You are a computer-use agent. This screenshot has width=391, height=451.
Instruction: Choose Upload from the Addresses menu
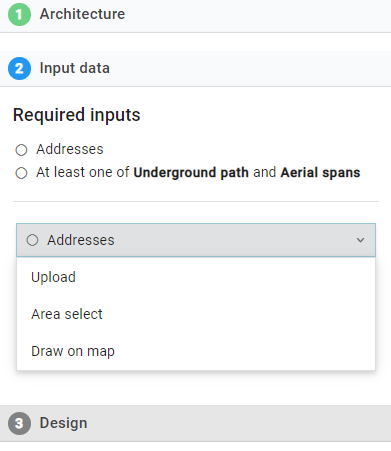196,277
